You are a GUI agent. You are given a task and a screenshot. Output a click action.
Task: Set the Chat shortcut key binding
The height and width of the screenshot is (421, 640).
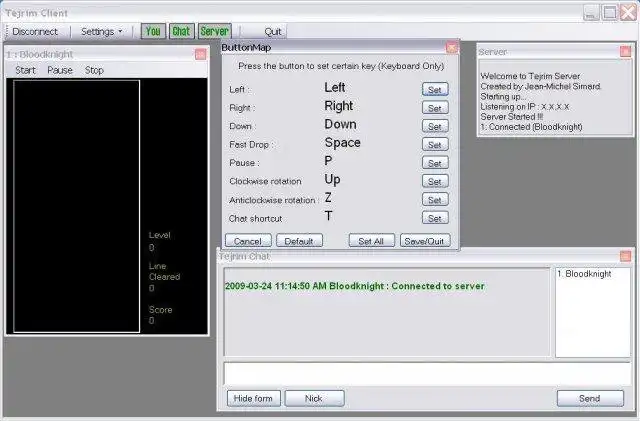pyautogui.click(x=435, y=218)
